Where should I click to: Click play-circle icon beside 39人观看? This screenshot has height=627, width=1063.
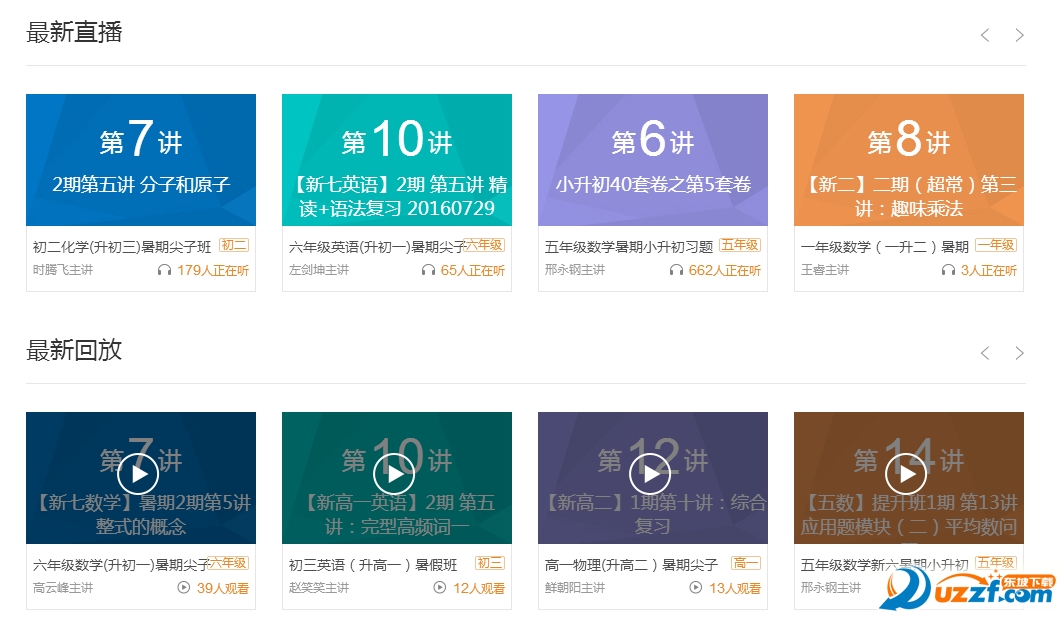(184, 588)
